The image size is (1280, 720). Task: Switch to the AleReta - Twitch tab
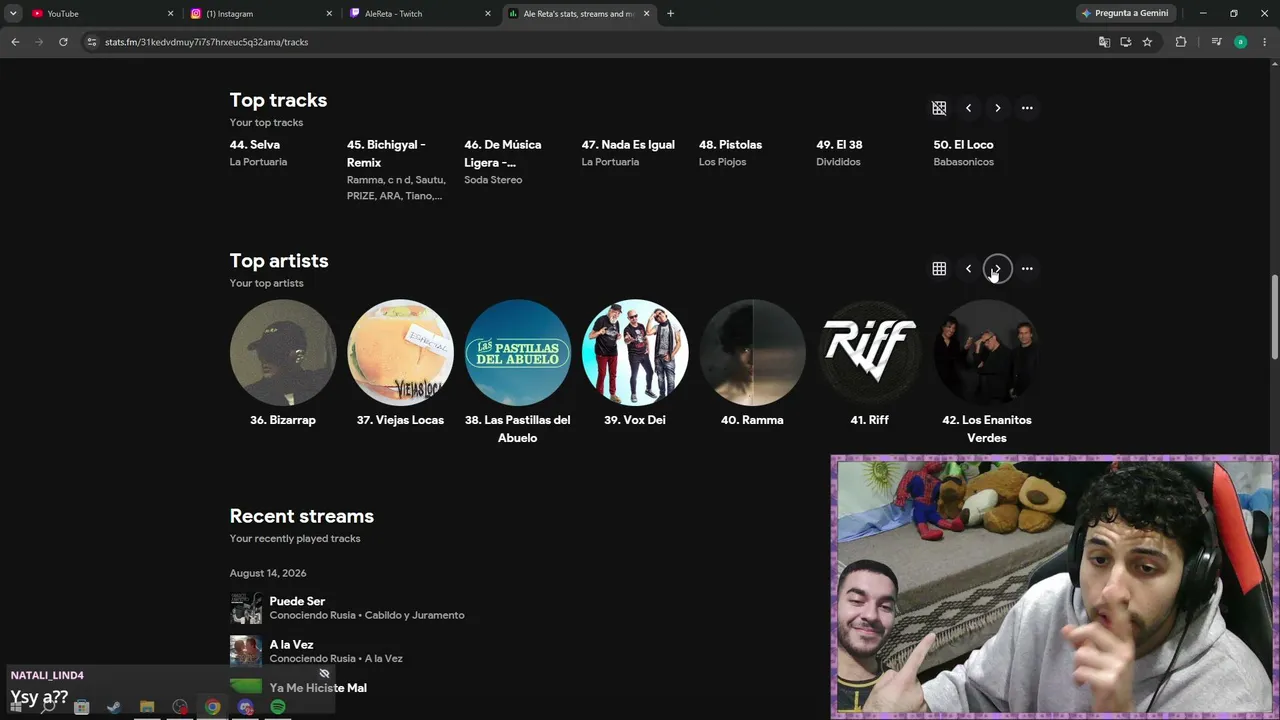420,14
